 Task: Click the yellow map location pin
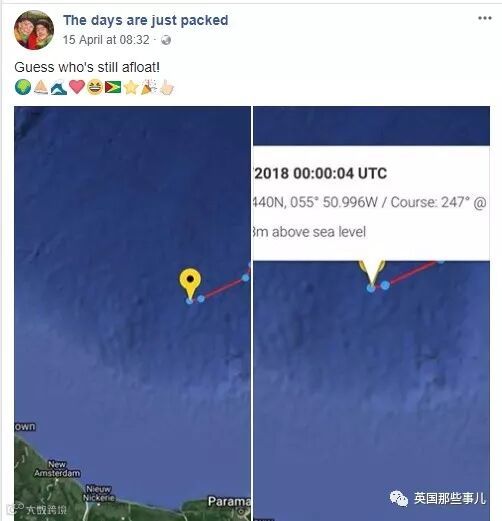(x=190, y=283)
